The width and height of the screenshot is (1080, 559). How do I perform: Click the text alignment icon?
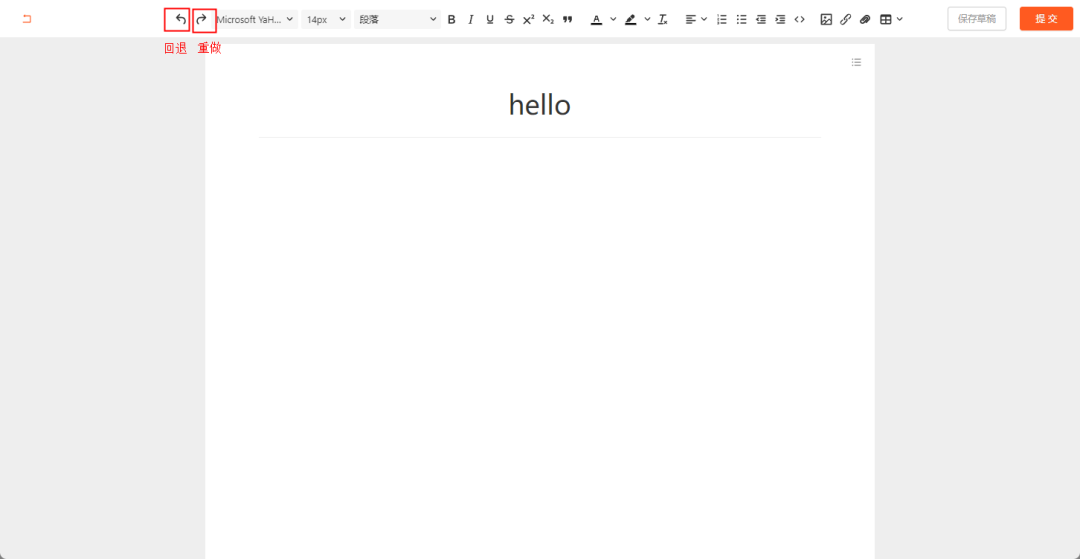click(691, 19)
